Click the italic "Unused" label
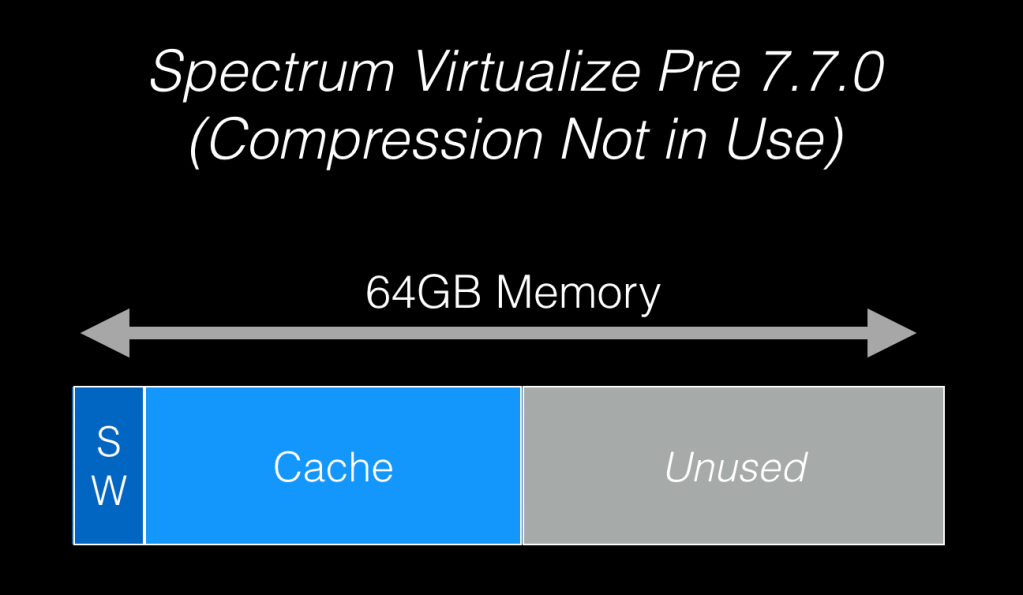This screenshot has width=1023, height=595. tap(736, 467)
